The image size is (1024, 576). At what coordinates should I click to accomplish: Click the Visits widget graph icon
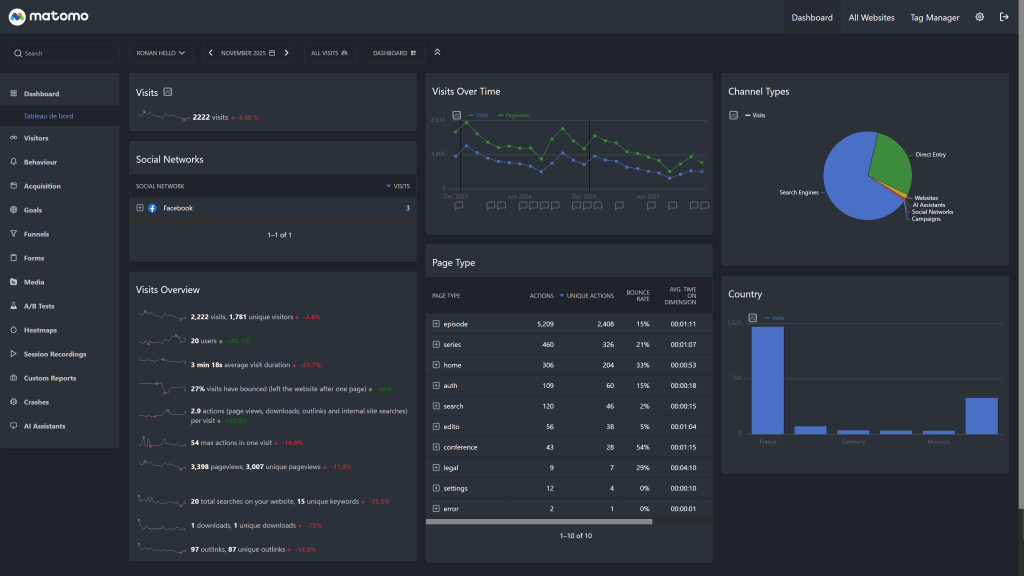[168, 92]
